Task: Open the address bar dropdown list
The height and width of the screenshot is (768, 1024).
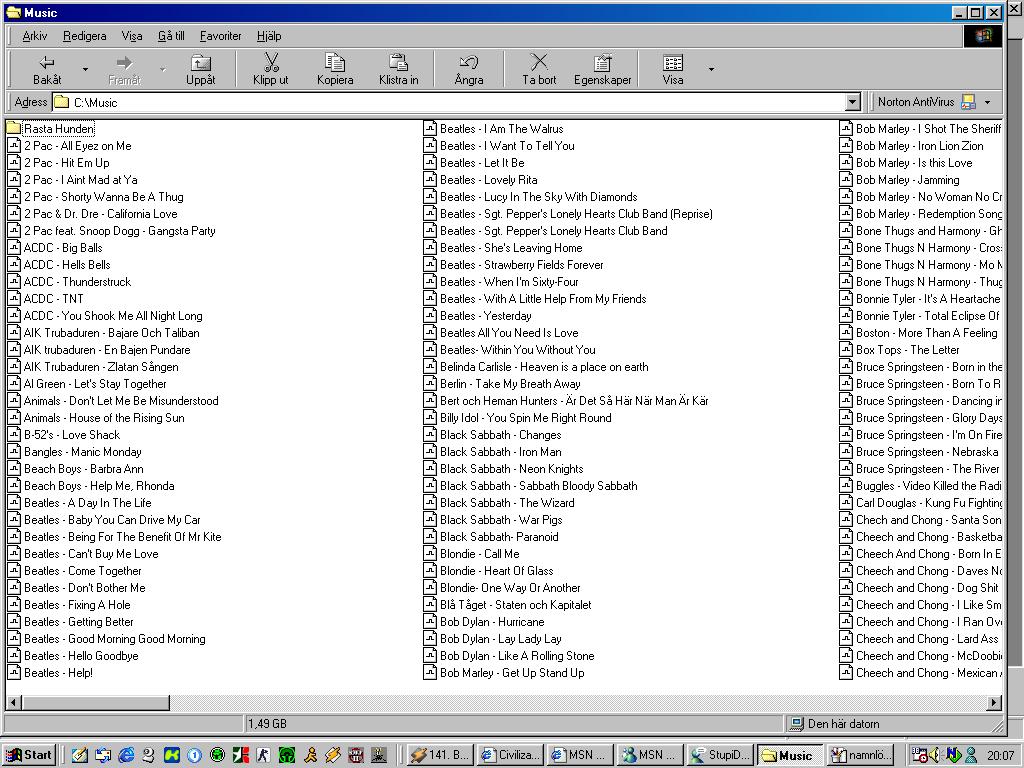Action: coord(853,103)
